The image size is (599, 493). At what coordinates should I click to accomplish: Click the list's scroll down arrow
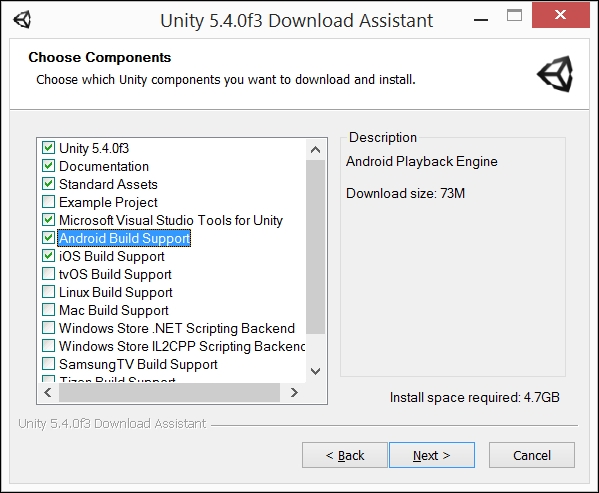coord(316,371)
